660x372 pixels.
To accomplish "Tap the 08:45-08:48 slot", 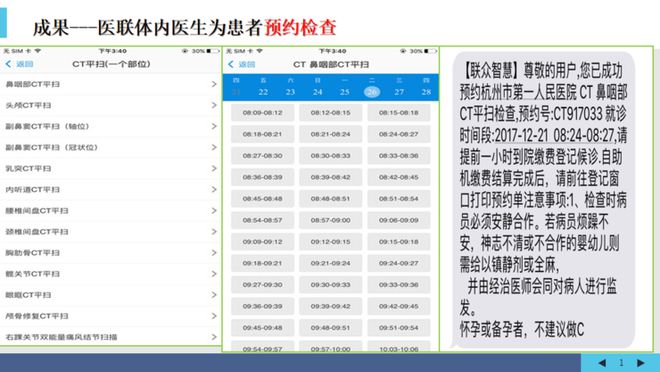I will 263,199.
